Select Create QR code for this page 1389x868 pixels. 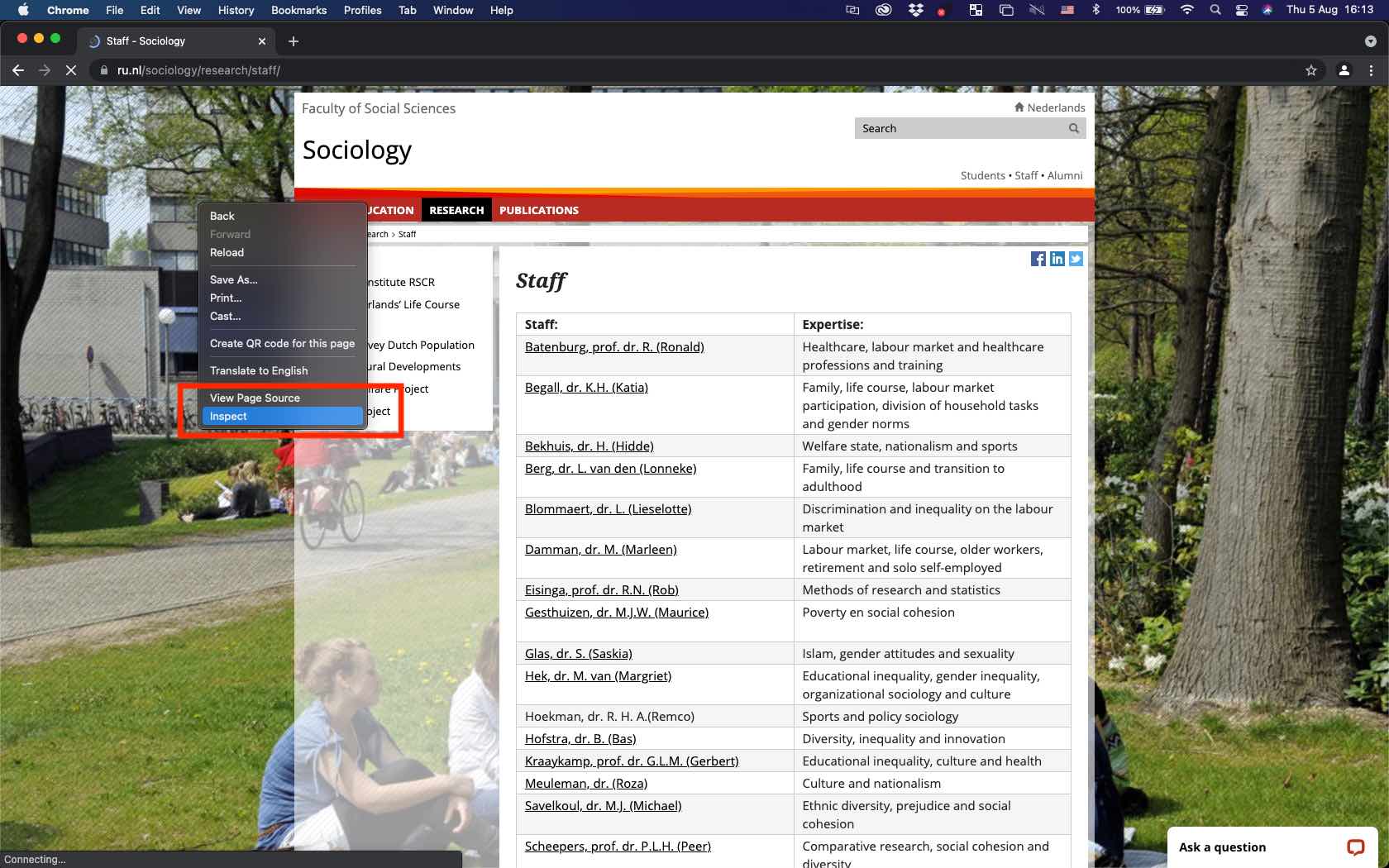(x=283, y=343)
